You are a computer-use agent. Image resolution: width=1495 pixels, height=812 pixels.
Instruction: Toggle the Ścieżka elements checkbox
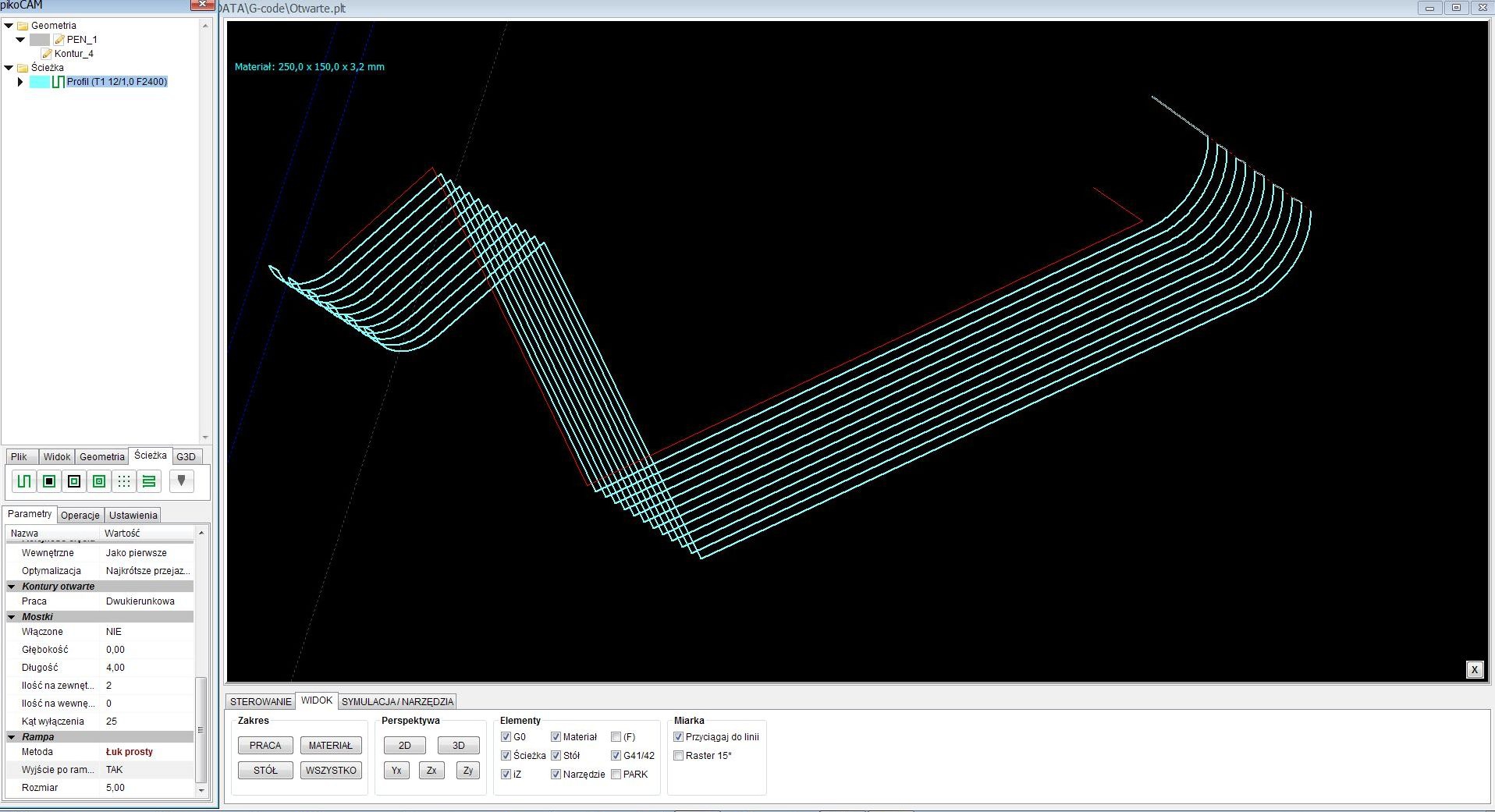pyautogui.click(x=506, y=756)
